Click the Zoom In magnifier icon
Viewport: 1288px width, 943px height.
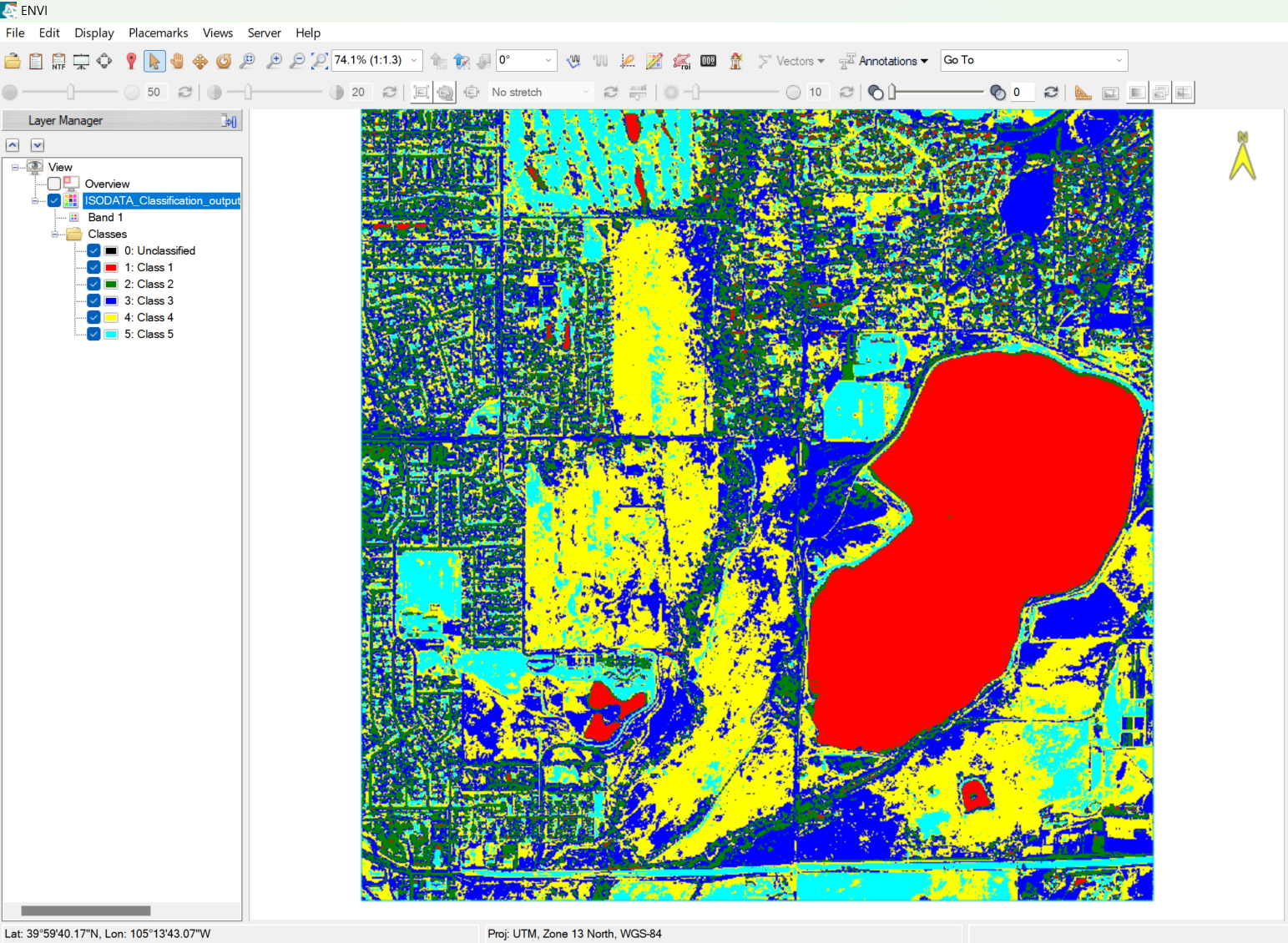[273, 61]
